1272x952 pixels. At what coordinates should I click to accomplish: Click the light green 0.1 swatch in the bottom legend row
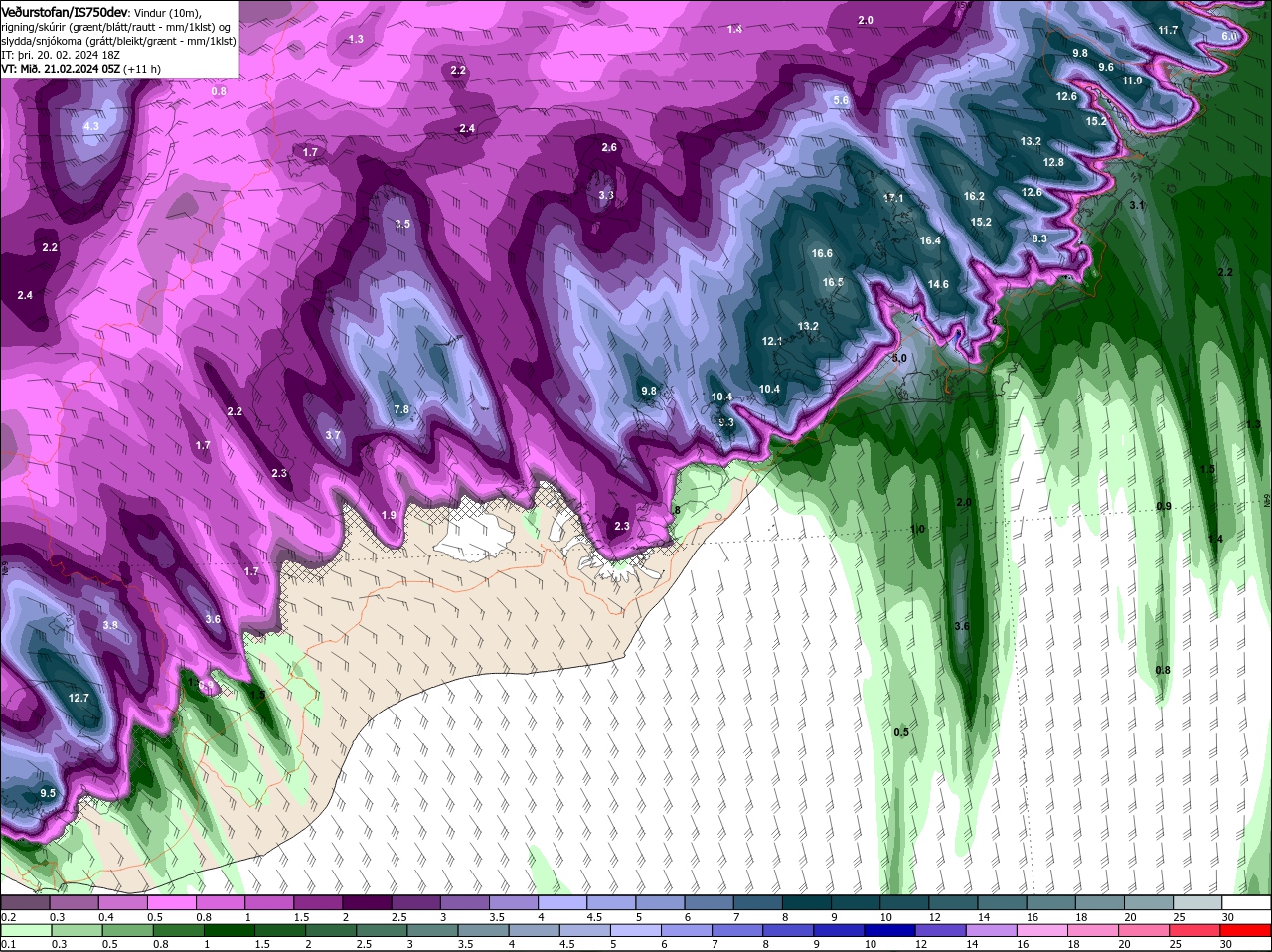point(25,930)
